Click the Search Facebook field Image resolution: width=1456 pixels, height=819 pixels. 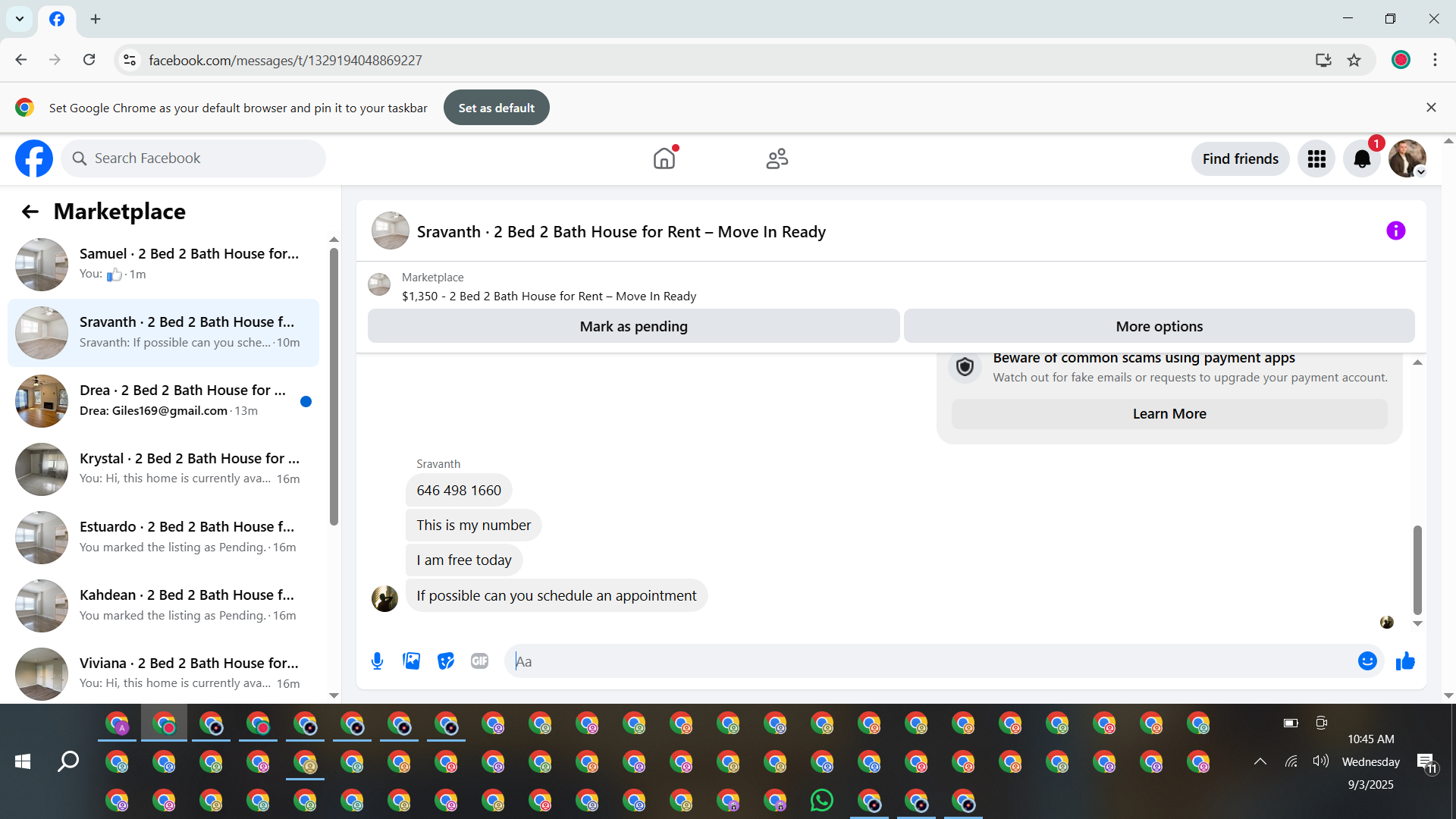point(193,158)
